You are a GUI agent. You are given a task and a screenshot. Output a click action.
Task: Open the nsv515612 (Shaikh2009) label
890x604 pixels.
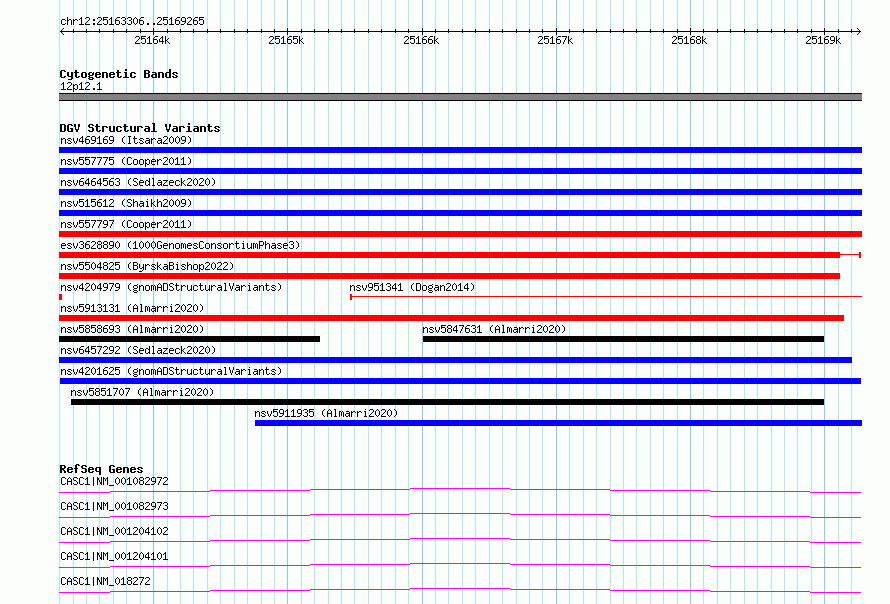[x=126, y=203]
